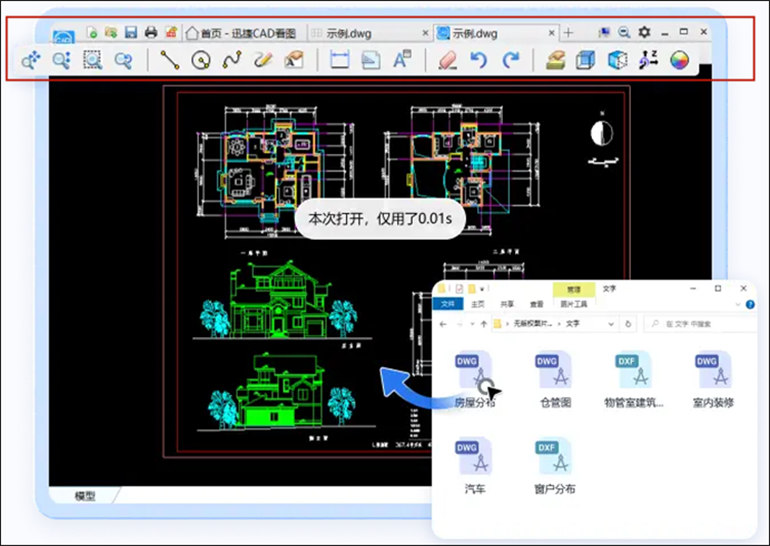Click the save floppy disk icon
The height and width of the screenshot is (546, 770).
pos(131,32)
